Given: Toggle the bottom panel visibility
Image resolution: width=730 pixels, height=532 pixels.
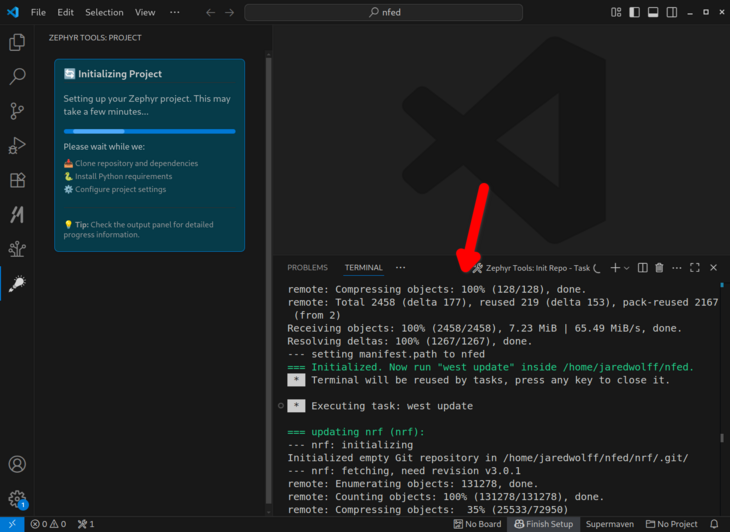Looking at the screenshot, I should point(653,12).
